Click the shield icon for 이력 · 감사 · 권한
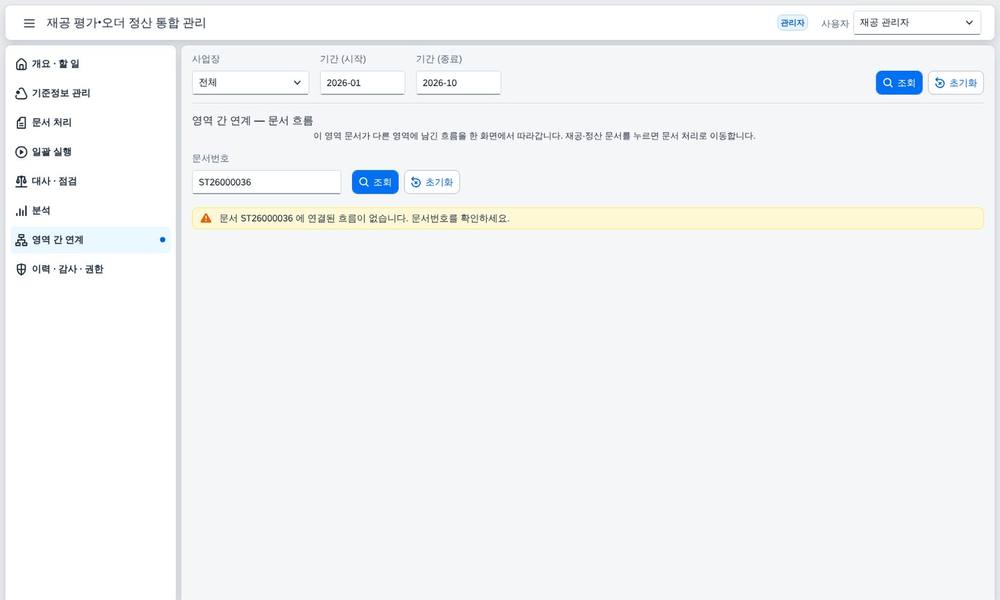The image size is (1000, 600). (x=21, y=269)
